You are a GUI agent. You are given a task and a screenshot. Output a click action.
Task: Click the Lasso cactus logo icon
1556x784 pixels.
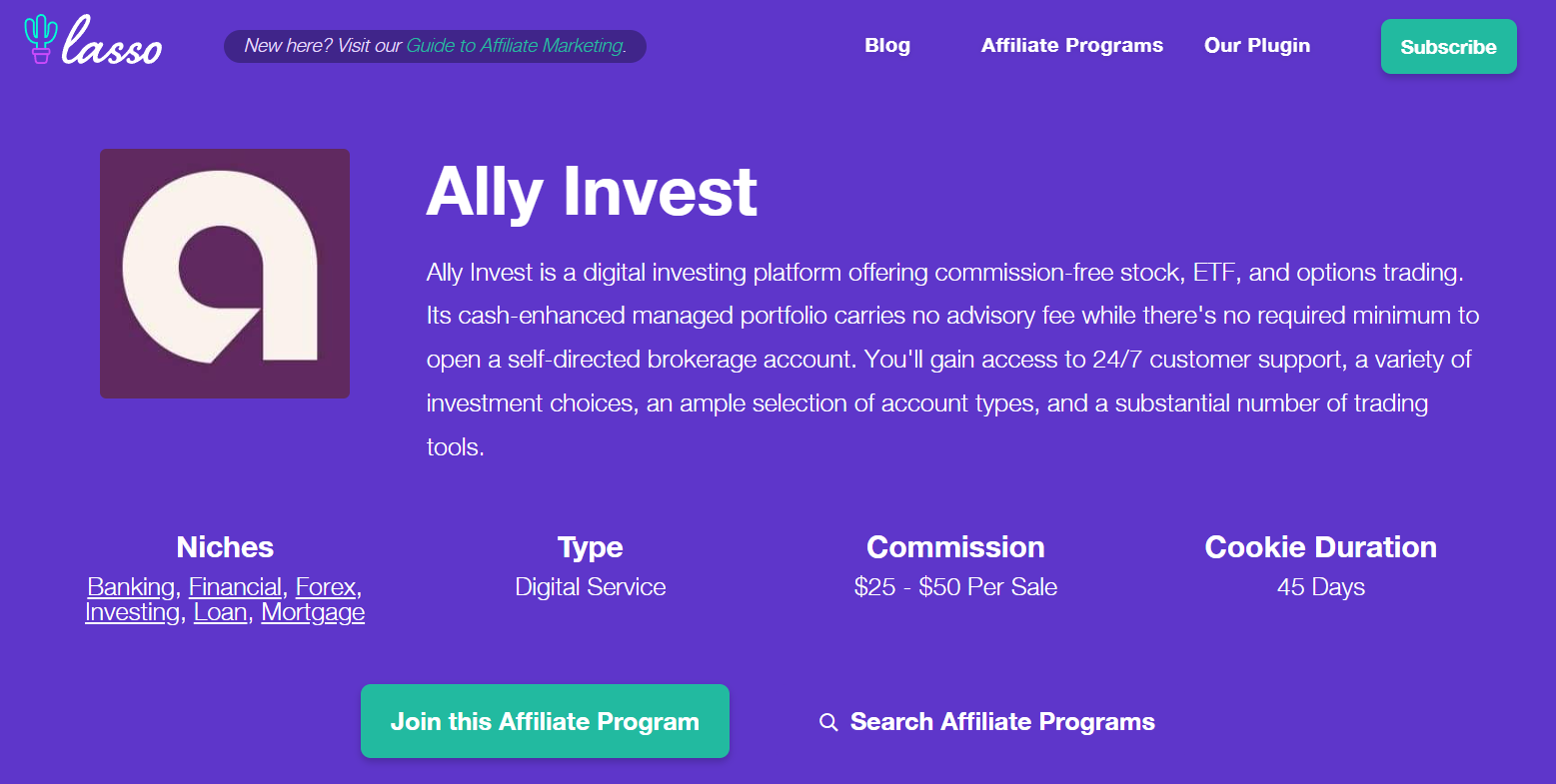point(40,39)
